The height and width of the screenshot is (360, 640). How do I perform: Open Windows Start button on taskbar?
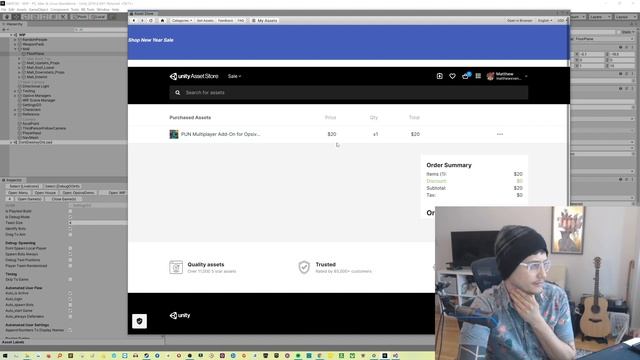5,356
